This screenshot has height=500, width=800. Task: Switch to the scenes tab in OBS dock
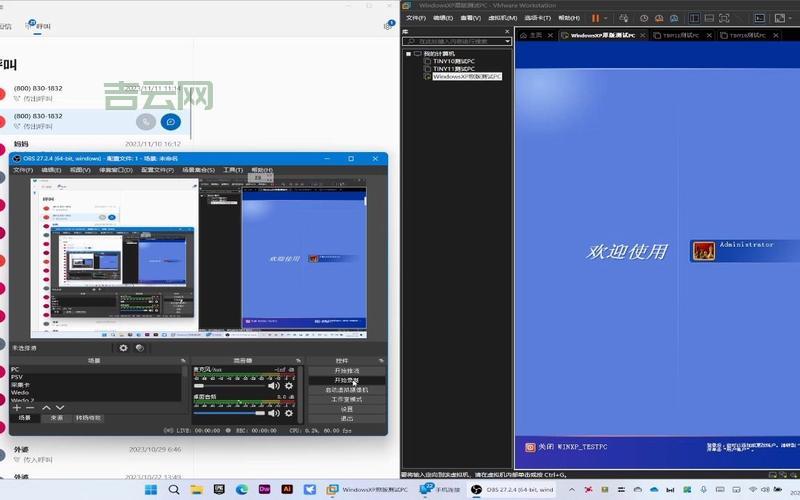coord(24,418)
